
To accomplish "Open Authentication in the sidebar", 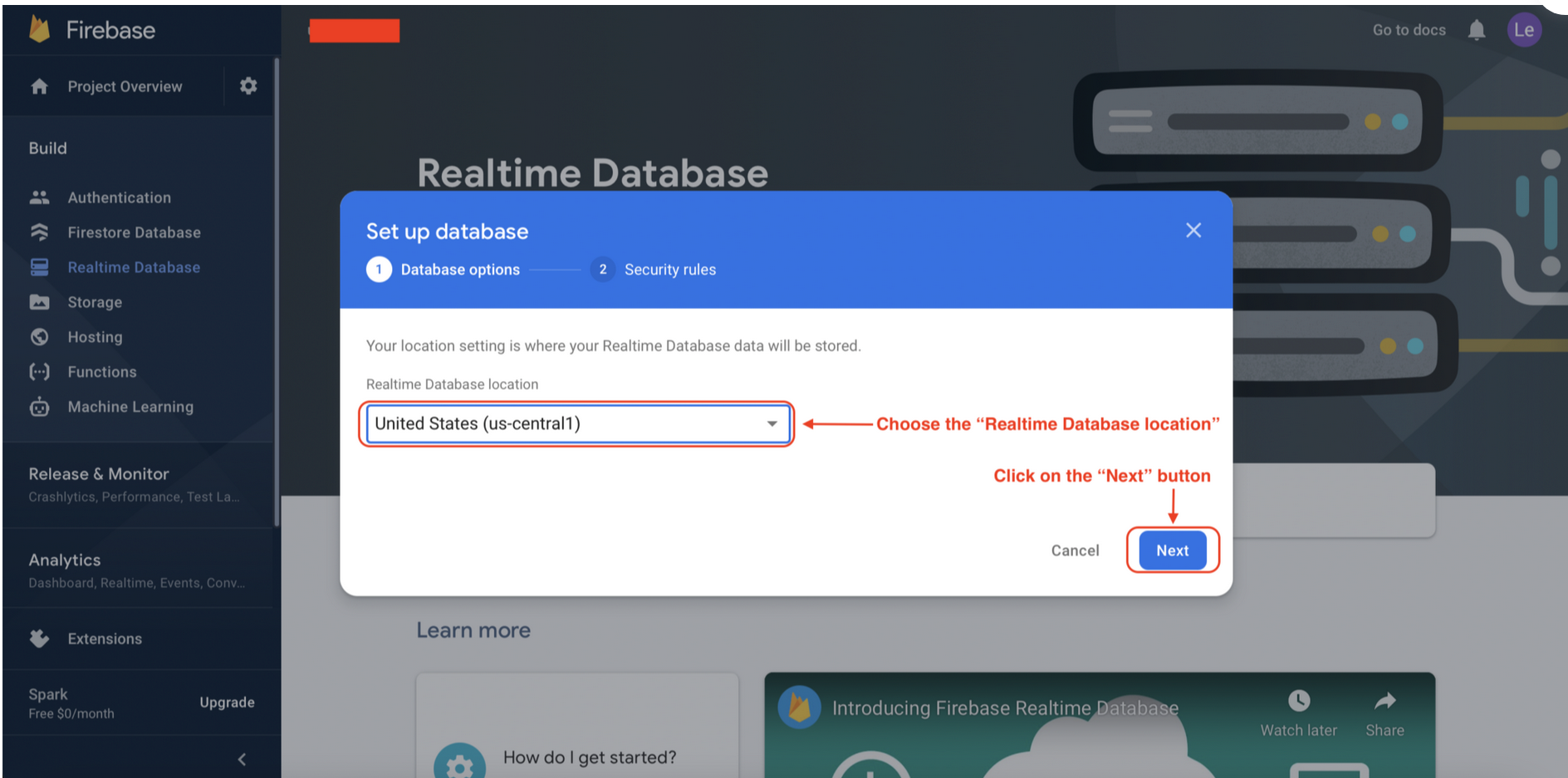I will (x=120, y=198).
